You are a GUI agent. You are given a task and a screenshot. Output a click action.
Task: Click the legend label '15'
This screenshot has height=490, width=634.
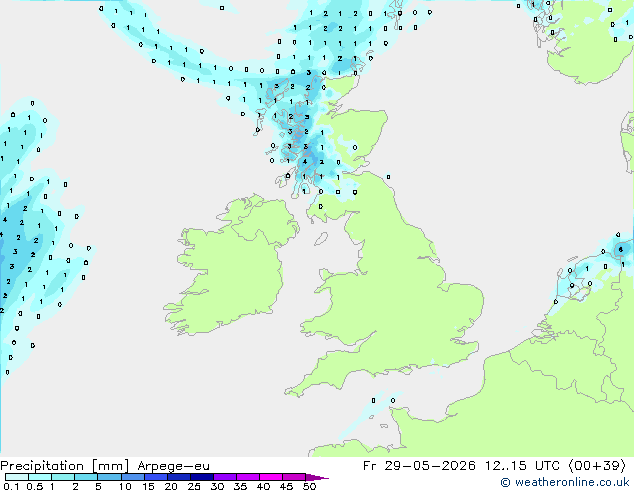pos(148,486)
